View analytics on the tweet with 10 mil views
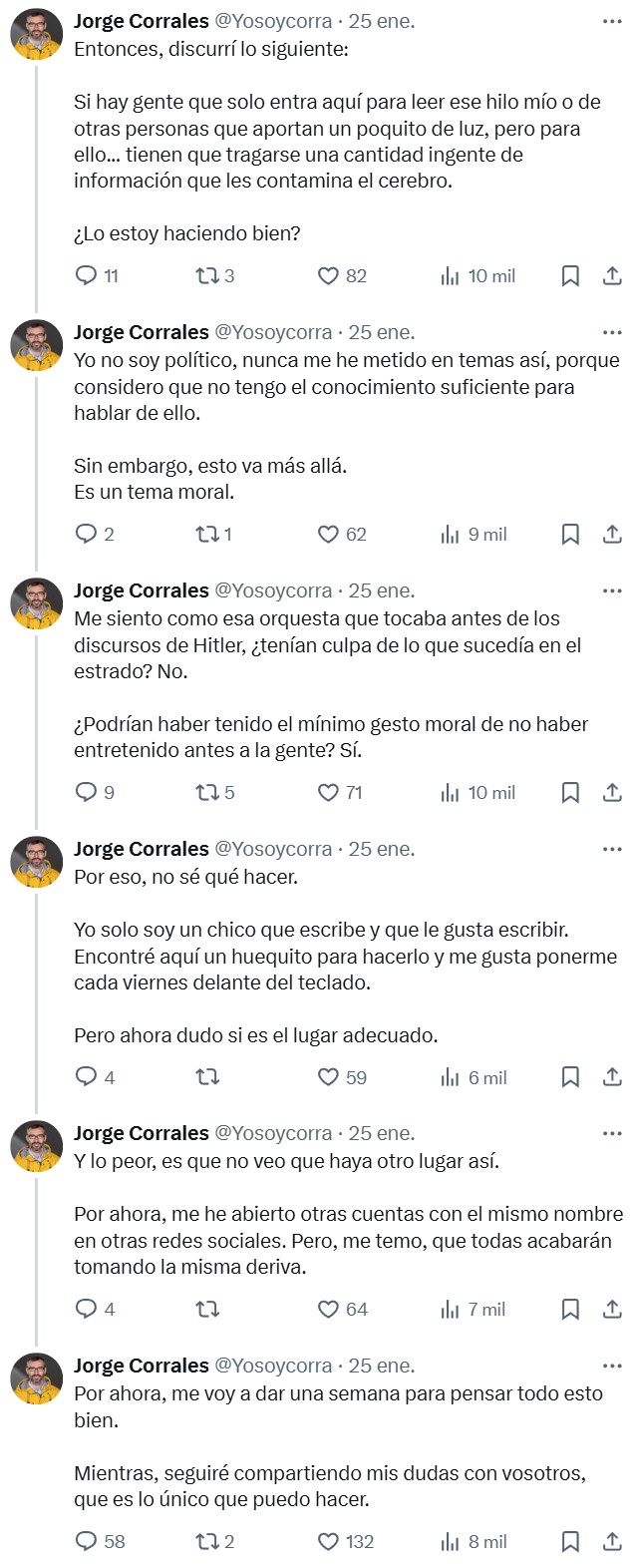 [447, 276]
